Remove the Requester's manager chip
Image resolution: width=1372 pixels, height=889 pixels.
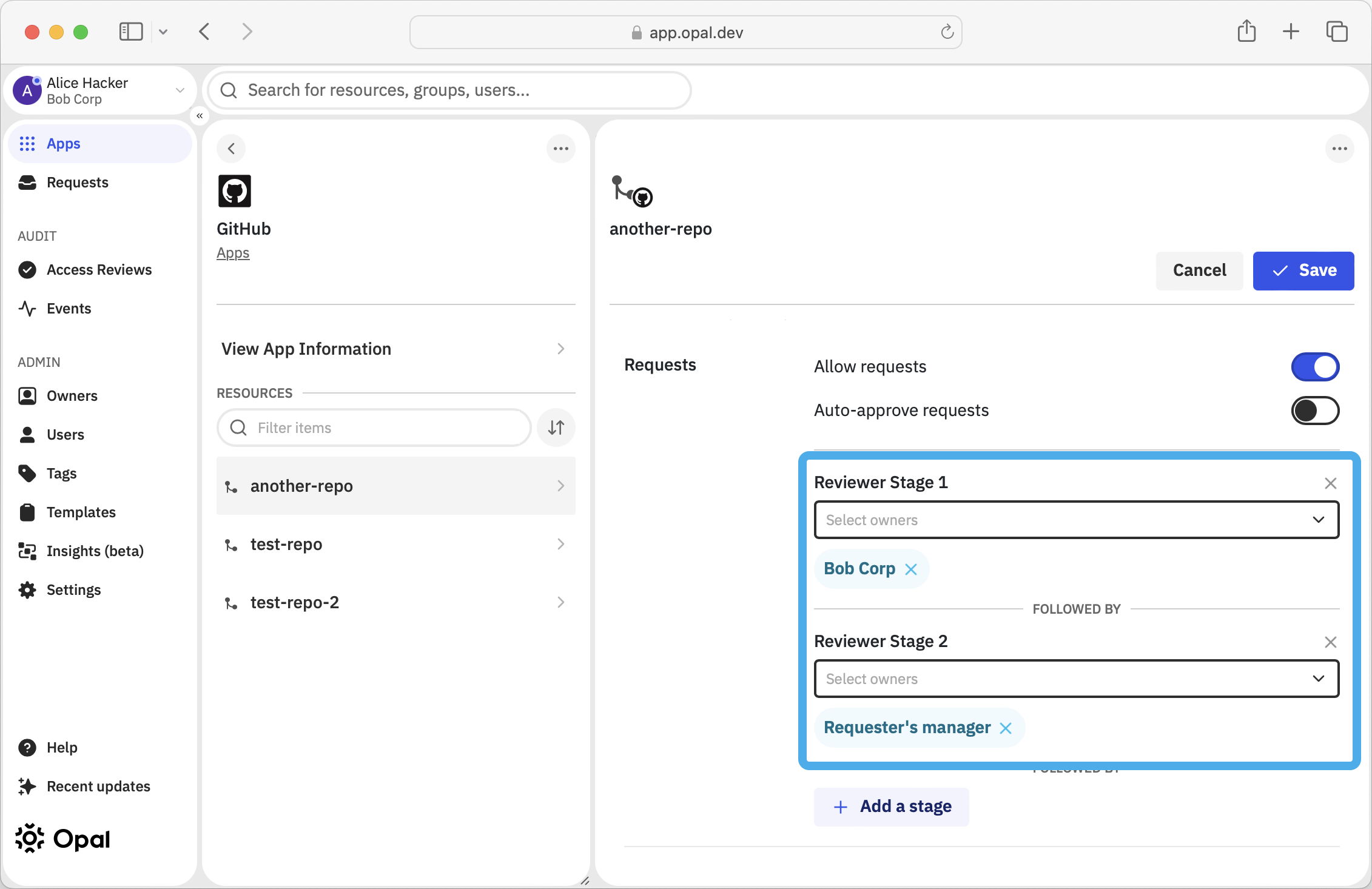pyautogui.click(x=1006, y=728)
